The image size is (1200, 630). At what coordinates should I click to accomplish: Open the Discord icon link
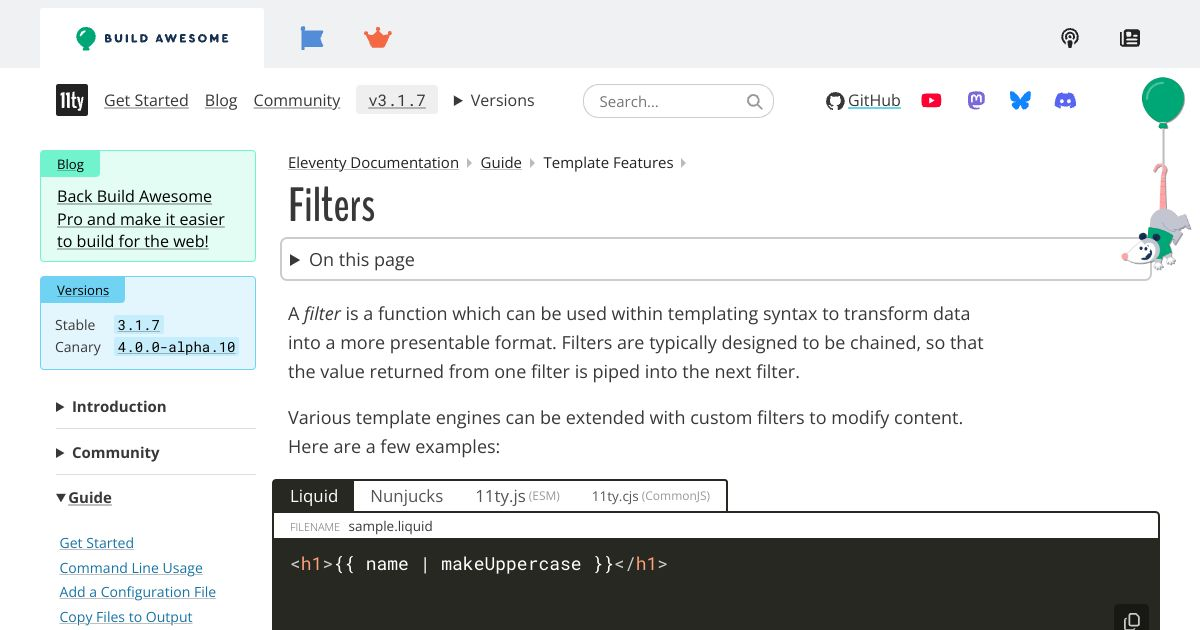click(1066, 100)
